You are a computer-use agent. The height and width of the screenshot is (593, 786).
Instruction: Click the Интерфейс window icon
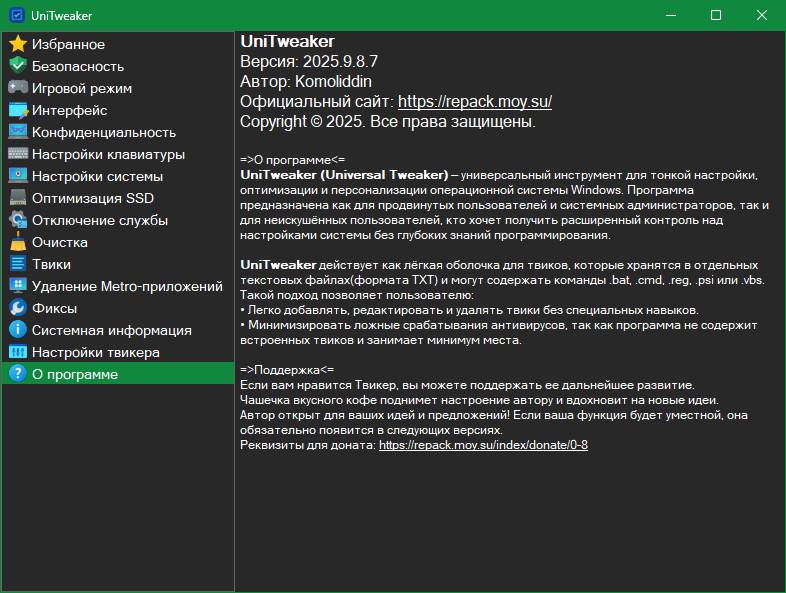[18, 110]
